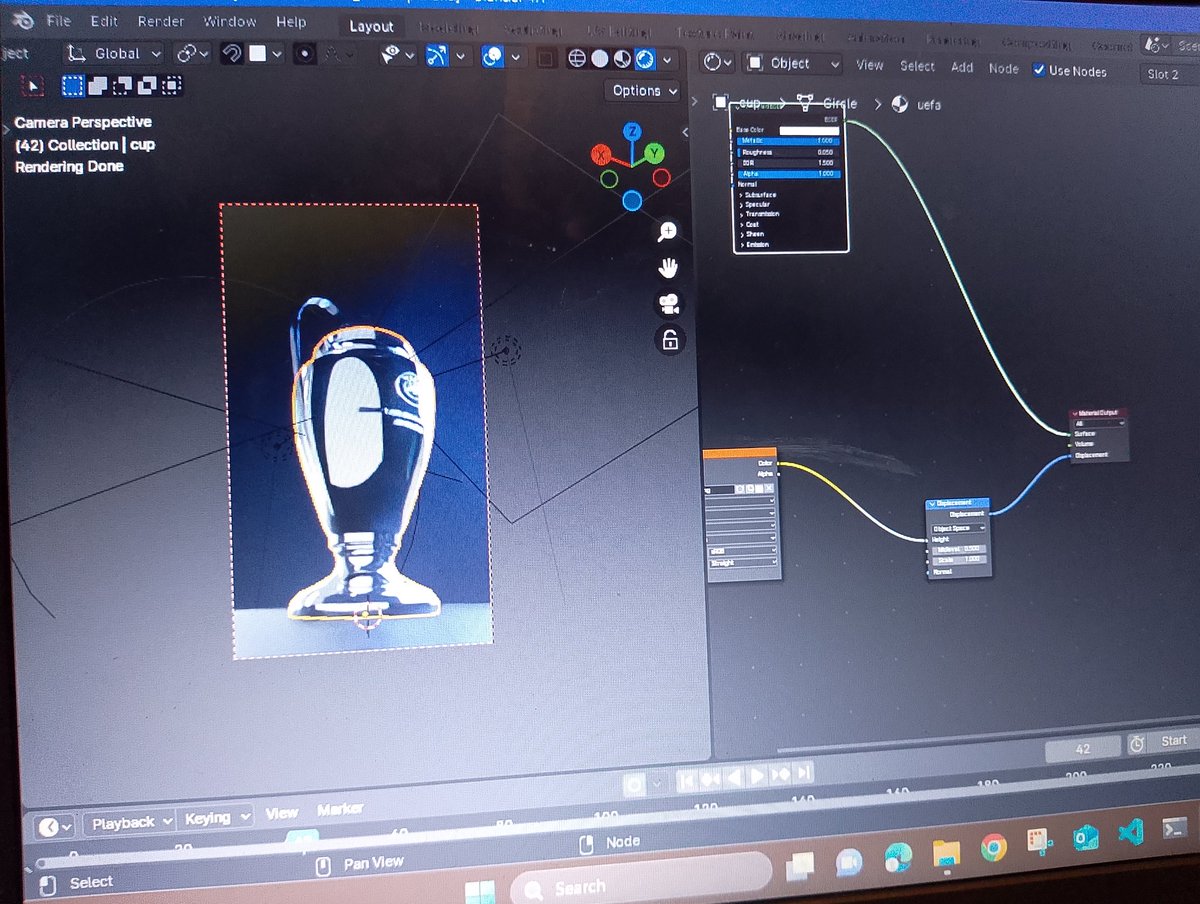
Task: Open the Playback popover in timeline
Action: 129,822
